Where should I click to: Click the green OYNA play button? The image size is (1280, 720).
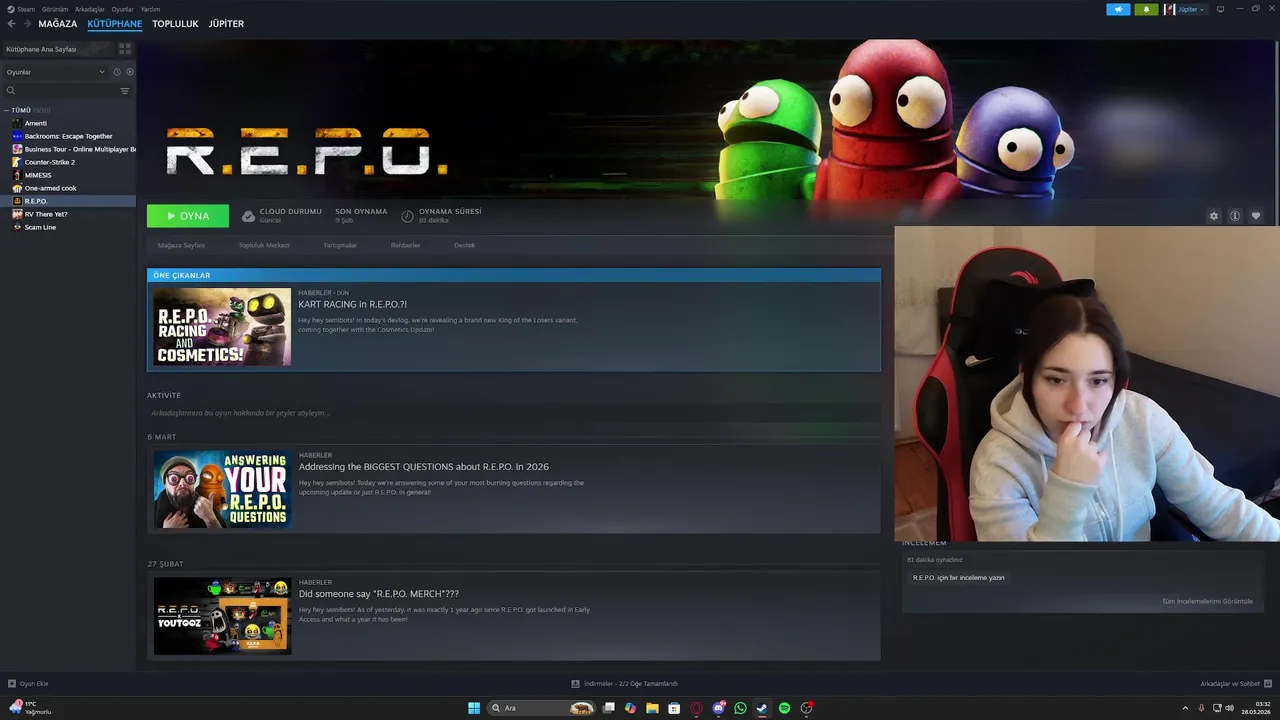click(188, 216)
